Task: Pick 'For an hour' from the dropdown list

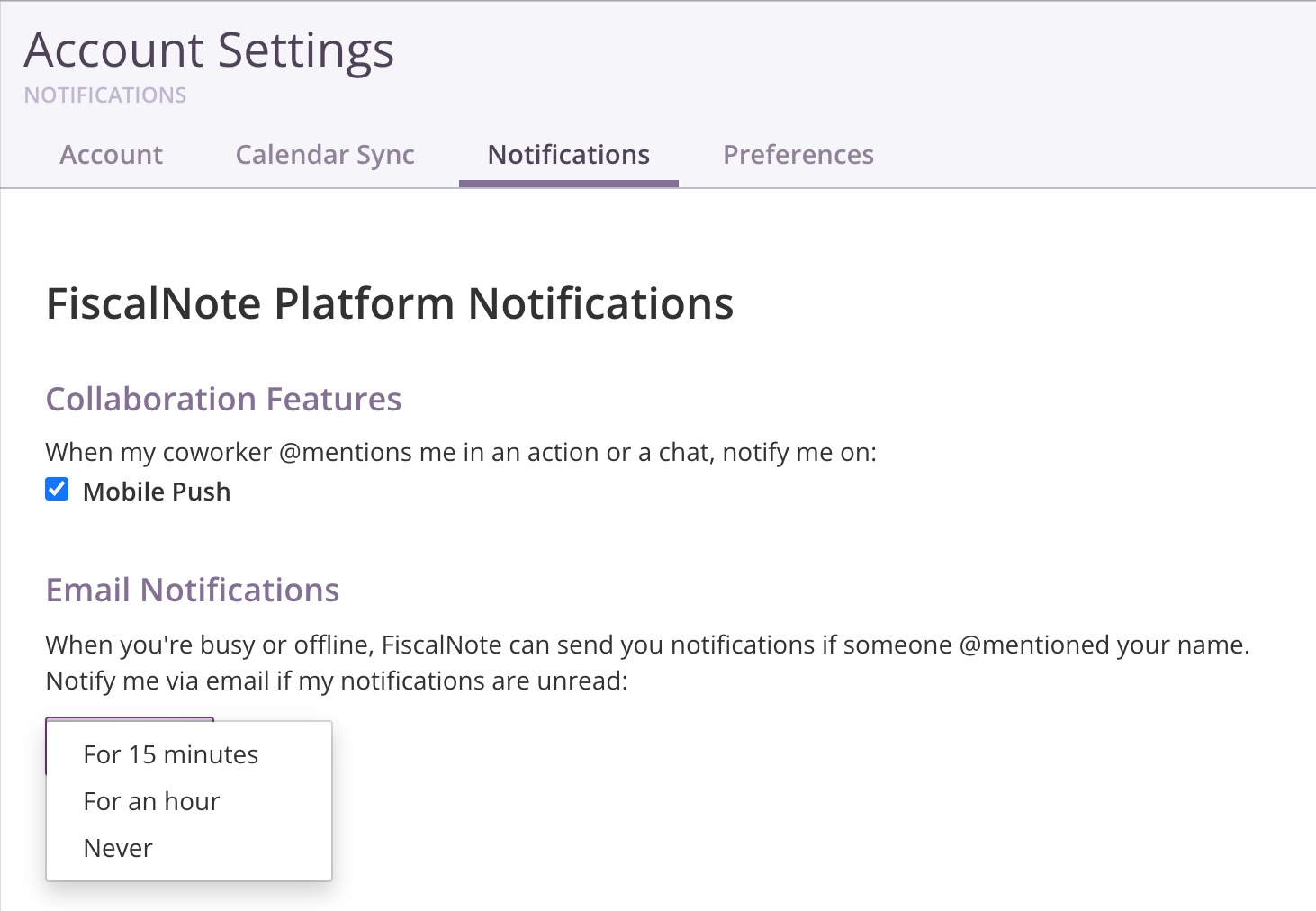Action: point(189,801)
